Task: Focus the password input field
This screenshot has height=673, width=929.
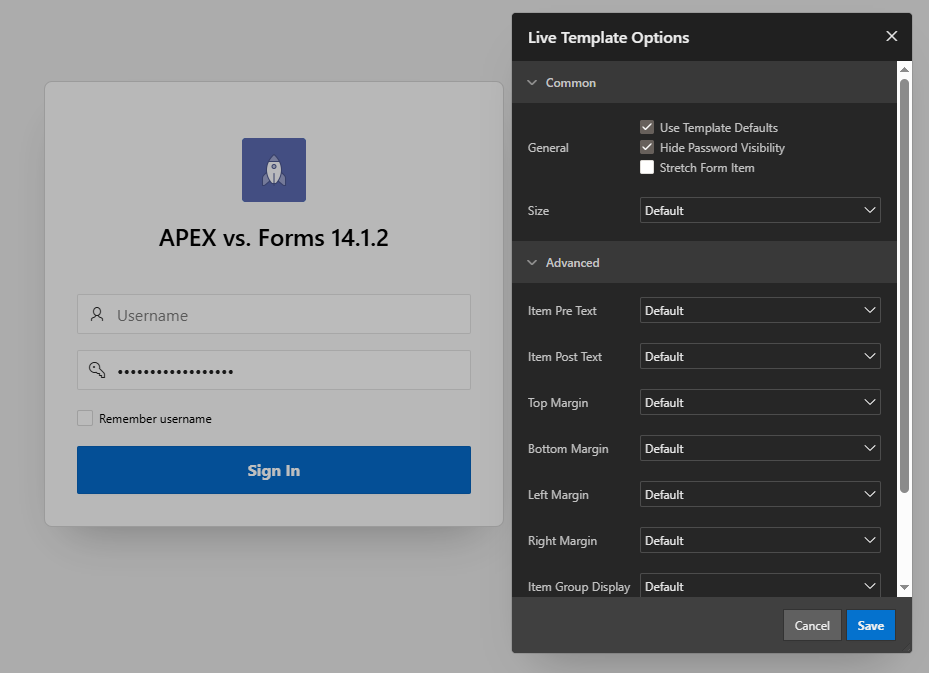Action: pos(274,370)
